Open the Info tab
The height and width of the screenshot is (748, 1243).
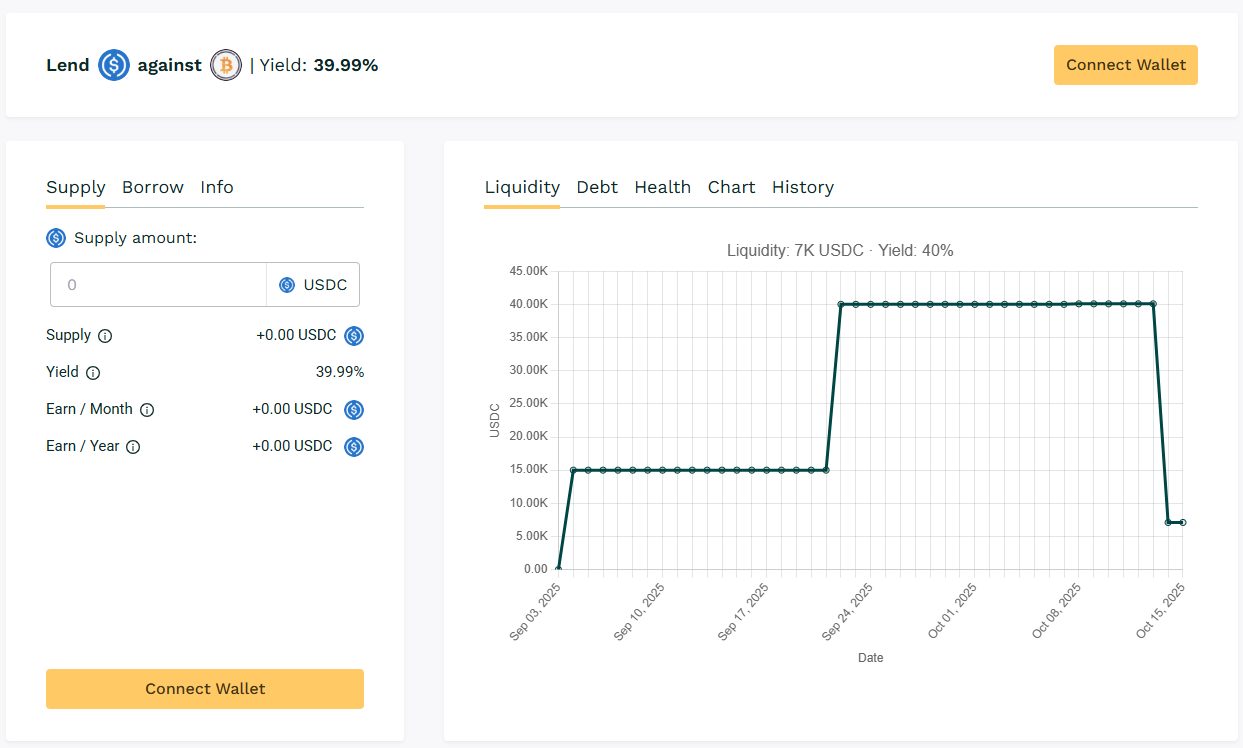pyautogui.click(x=217, y=187)
